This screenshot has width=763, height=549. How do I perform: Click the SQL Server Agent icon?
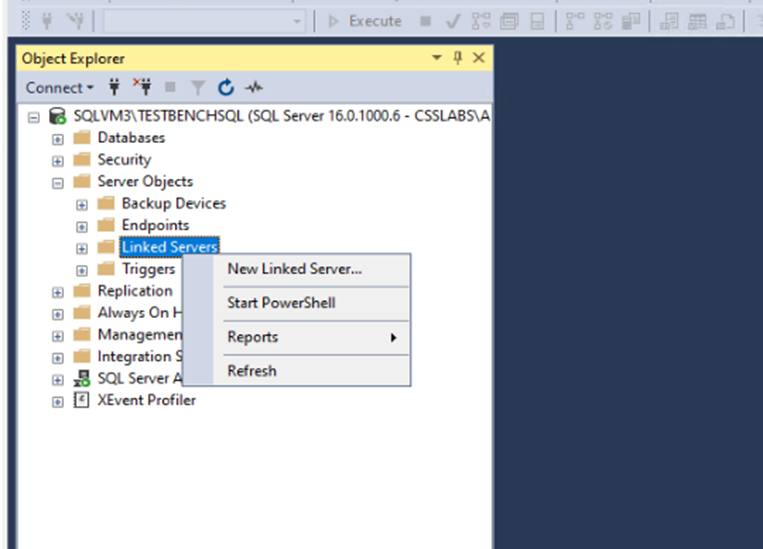(82, 378)
